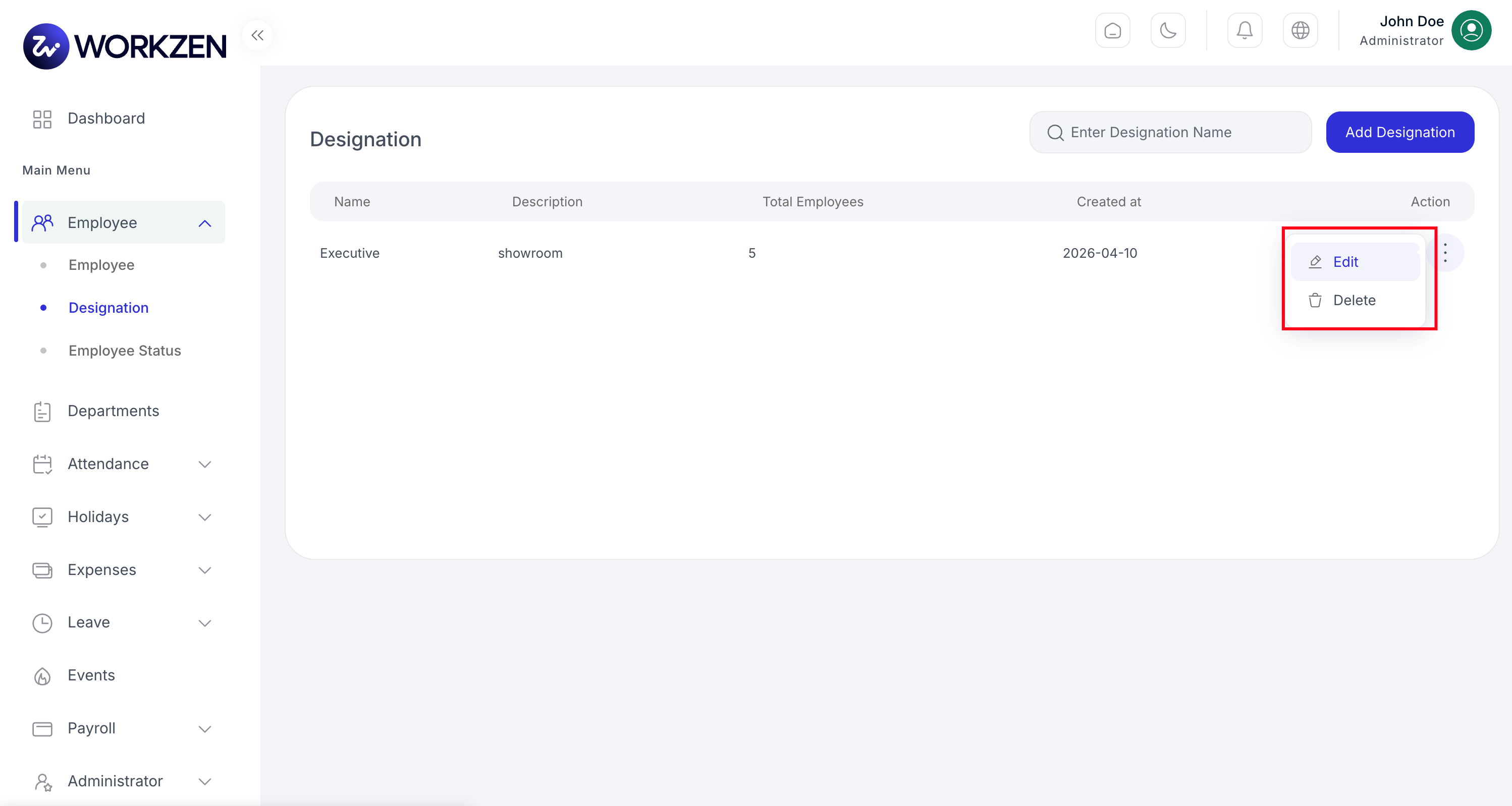Focus the Enter Designation Name search field

pyautogui.click(x=1170, y=133)
